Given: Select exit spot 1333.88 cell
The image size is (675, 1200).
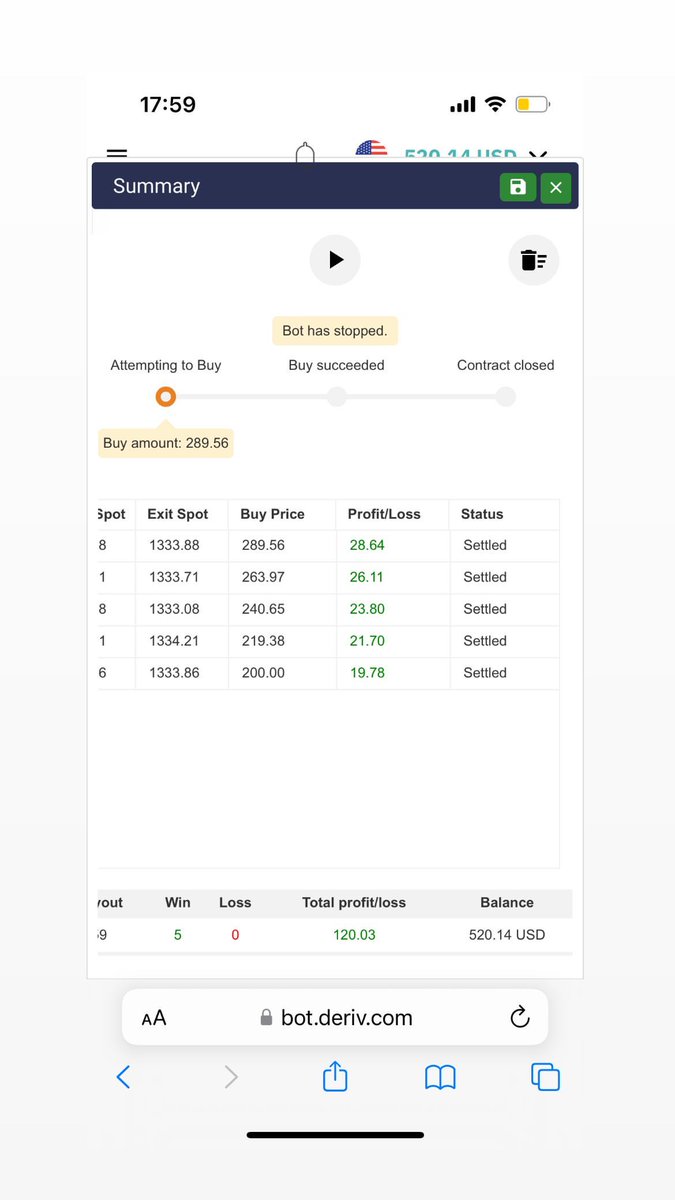Looking at the screenshot, I should (173, 545).
